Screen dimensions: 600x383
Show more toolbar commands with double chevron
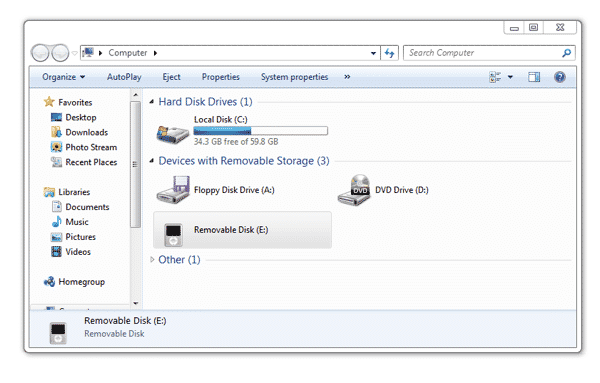coord(347,77)
